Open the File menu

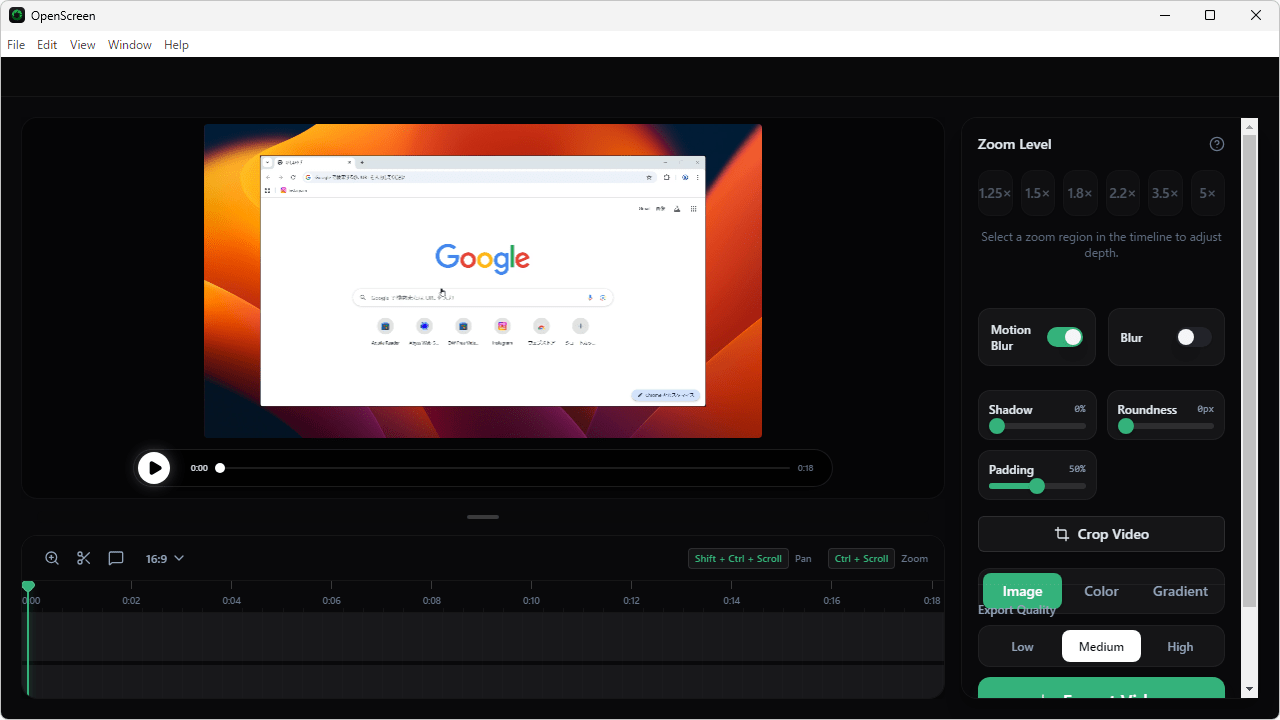pos(15,44)
